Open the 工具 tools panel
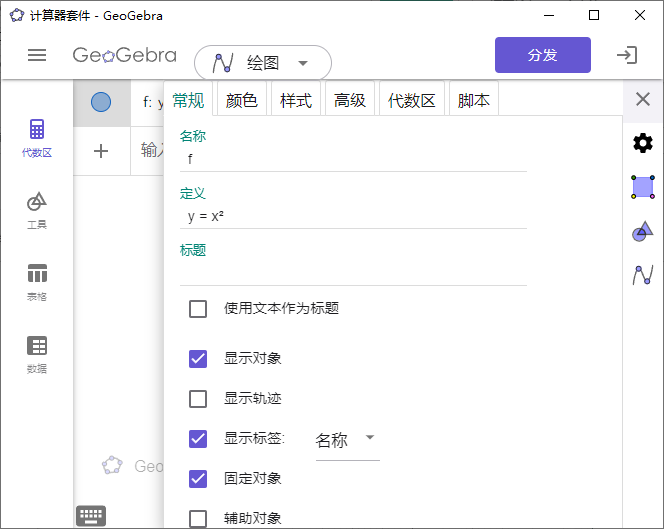664x529 pixels. (x=37, y=210)
